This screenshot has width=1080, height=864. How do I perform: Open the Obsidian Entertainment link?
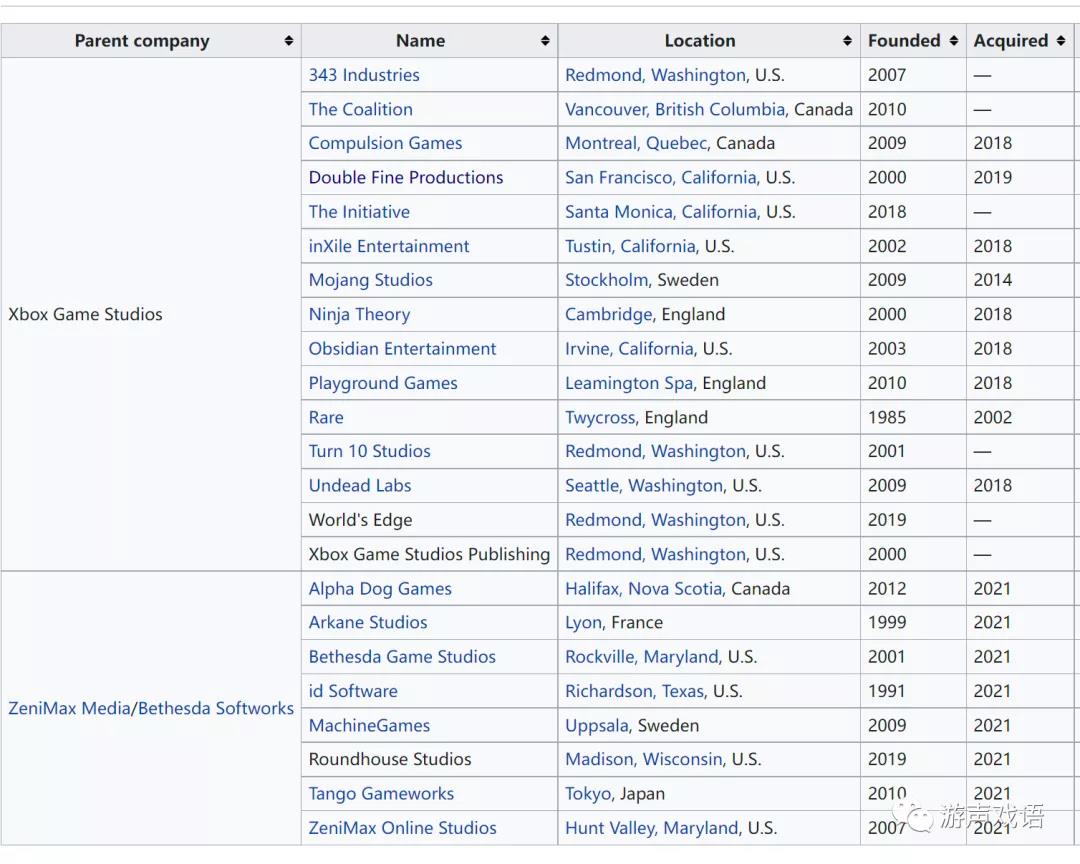(x=402, y=349)
